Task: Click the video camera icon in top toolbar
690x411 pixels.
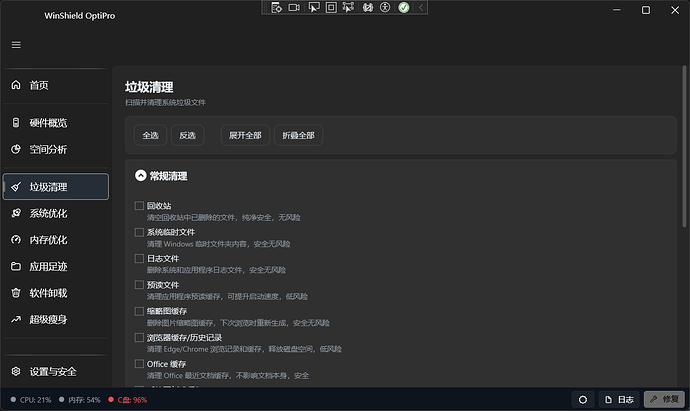Action: [x=294, y=7]
